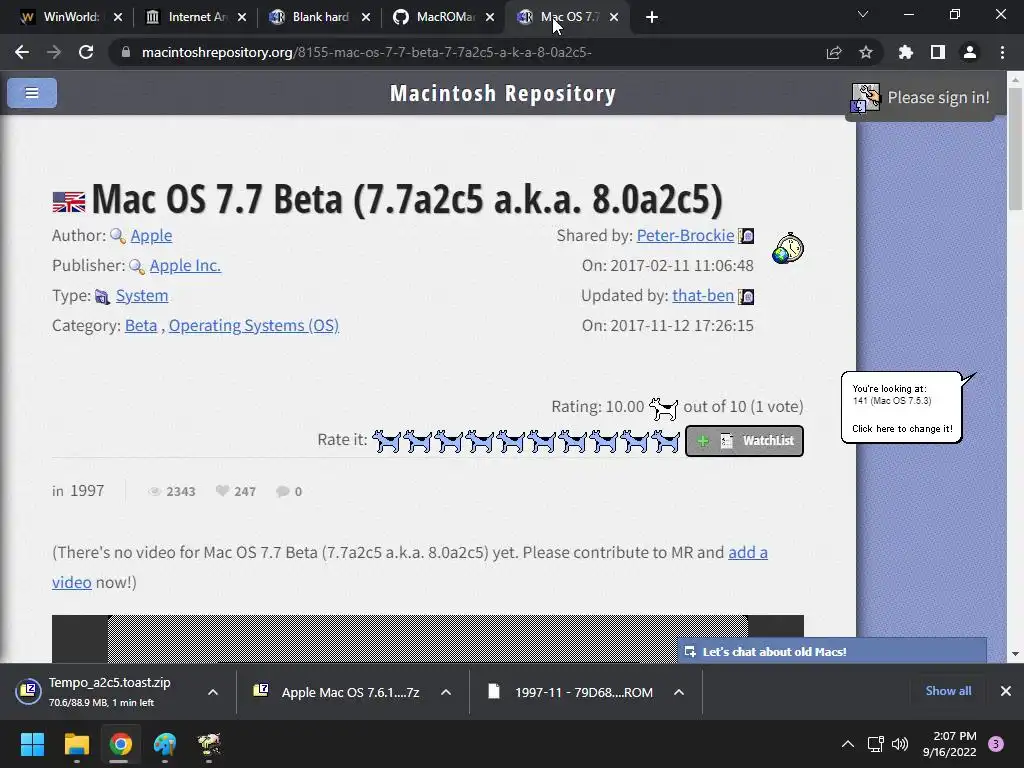Click the magnifier icon beside Publisher
Image resolution: width=1024 pixels, height=768 pixels.
(137, 266)
